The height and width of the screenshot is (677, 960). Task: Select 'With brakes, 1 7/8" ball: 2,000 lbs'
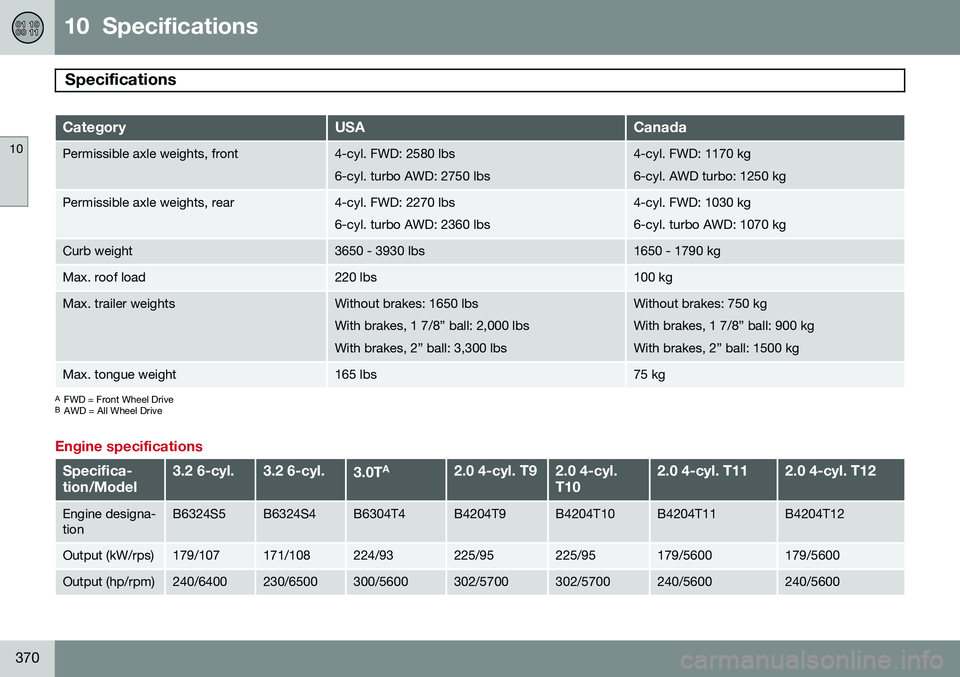point(432,326)
